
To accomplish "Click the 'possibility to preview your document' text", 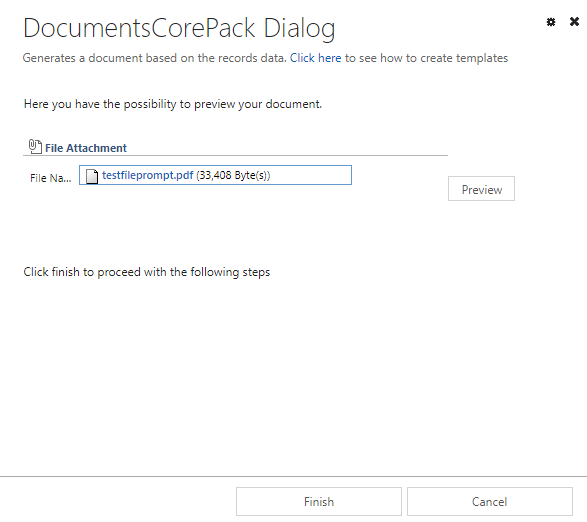I will coord(222,104).
